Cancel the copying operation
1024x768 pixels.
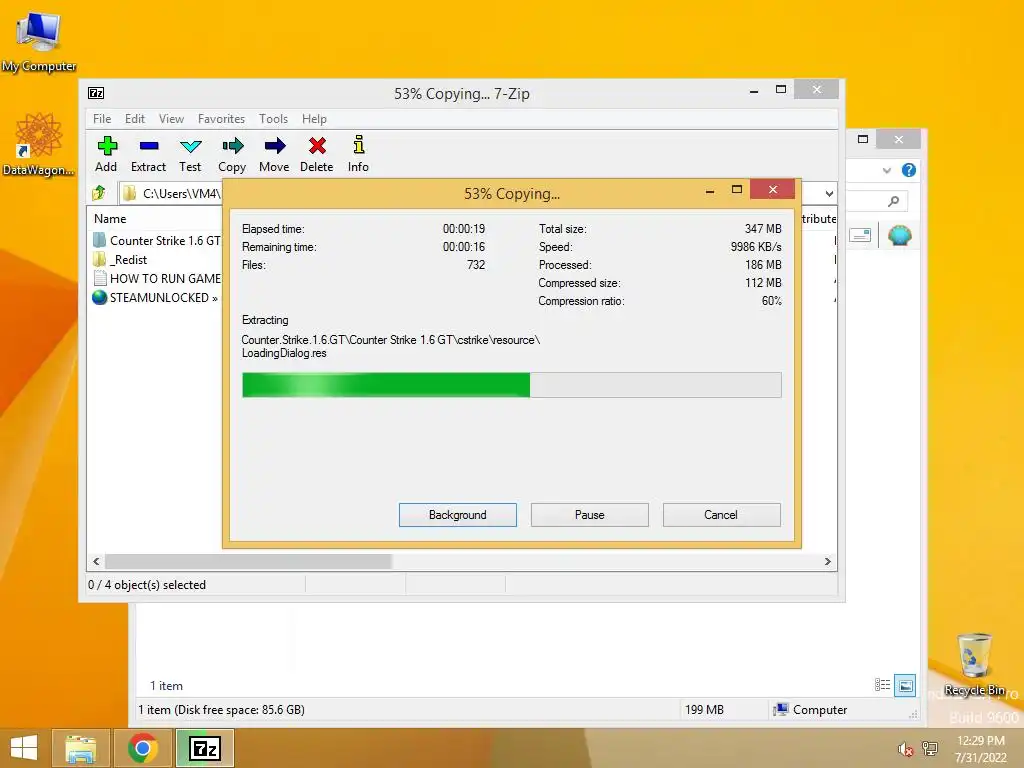click(x=722, y=515)
